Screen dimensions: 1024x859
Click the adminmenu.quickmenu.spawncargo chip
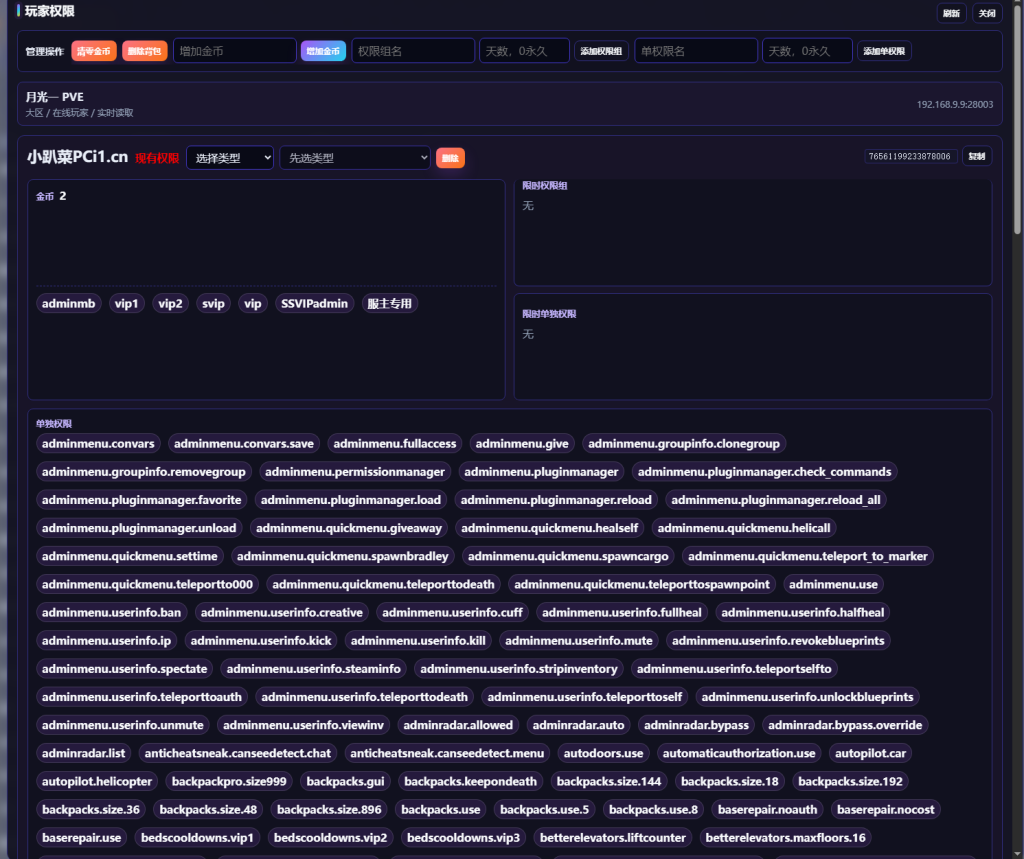568,556
